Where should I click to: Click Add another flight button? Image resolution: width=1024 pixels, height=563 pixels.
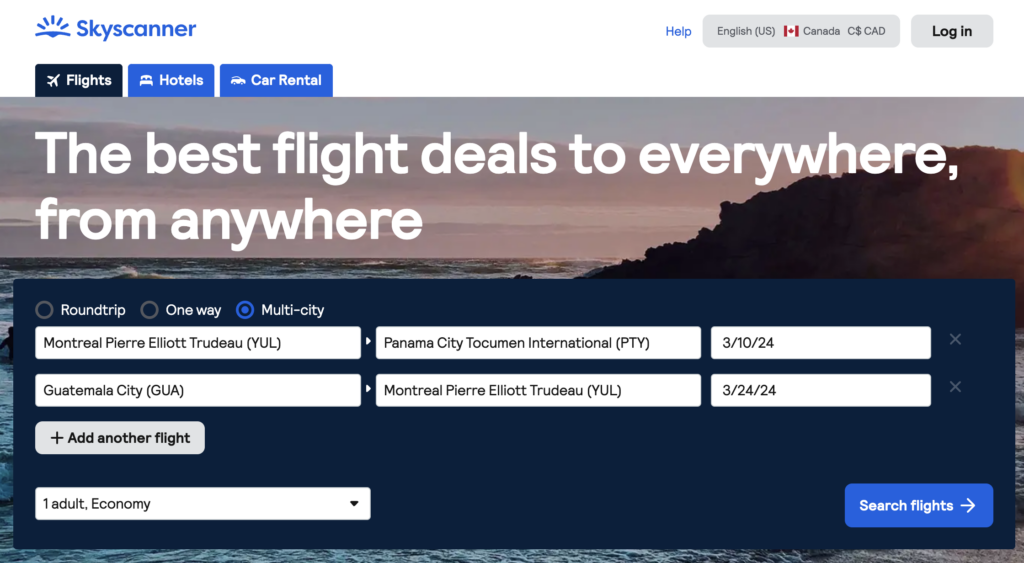pyautogui.click(x=120, y=438)
